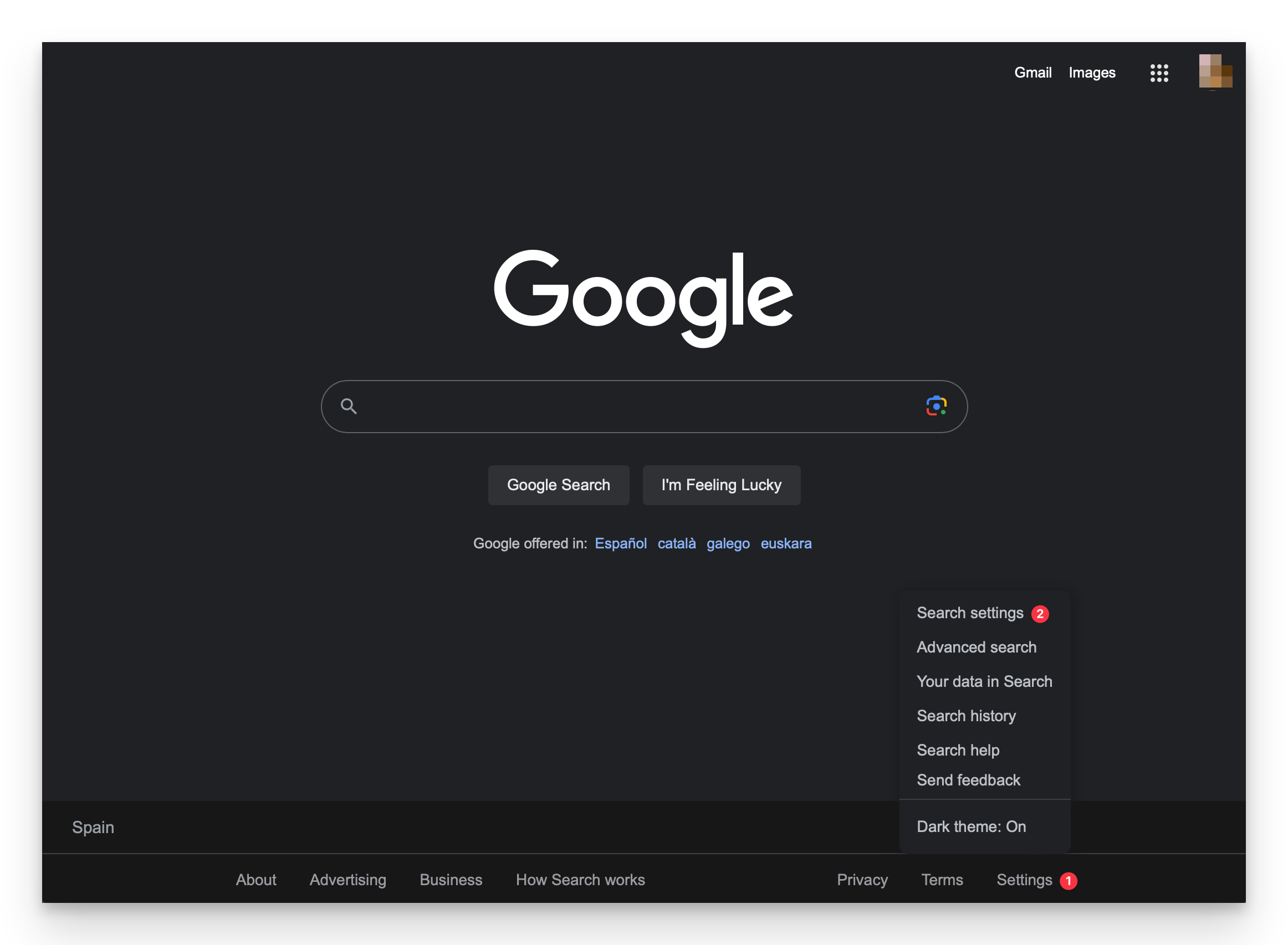Open Google Lens search in the search bar
This screenshot has width=1288, height=945.
[x=936, y=405]
